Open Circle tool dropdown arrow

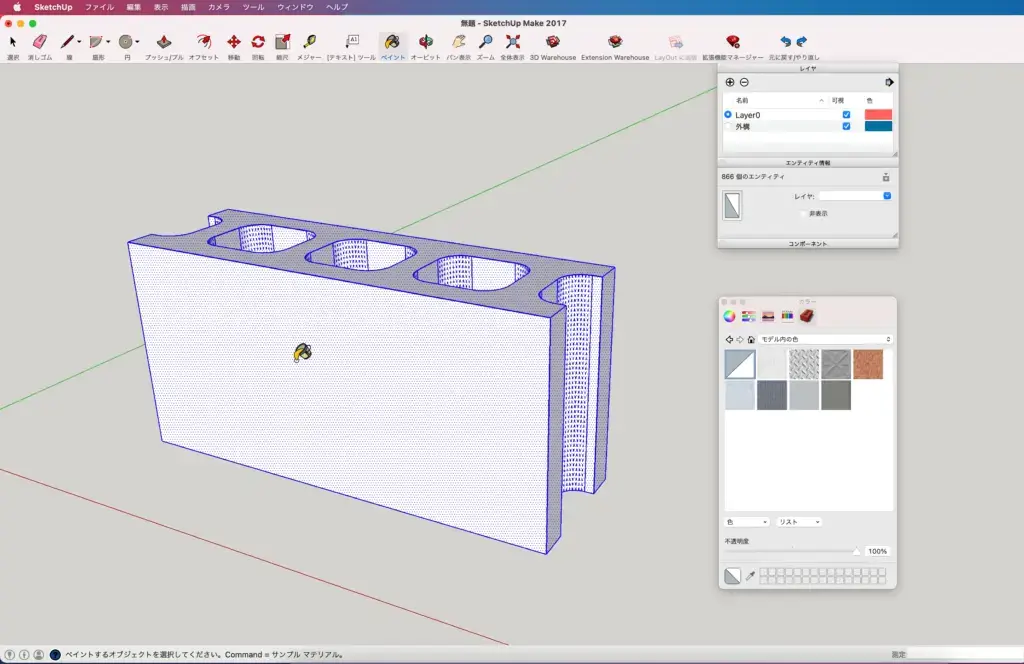[x=137, y=42]
